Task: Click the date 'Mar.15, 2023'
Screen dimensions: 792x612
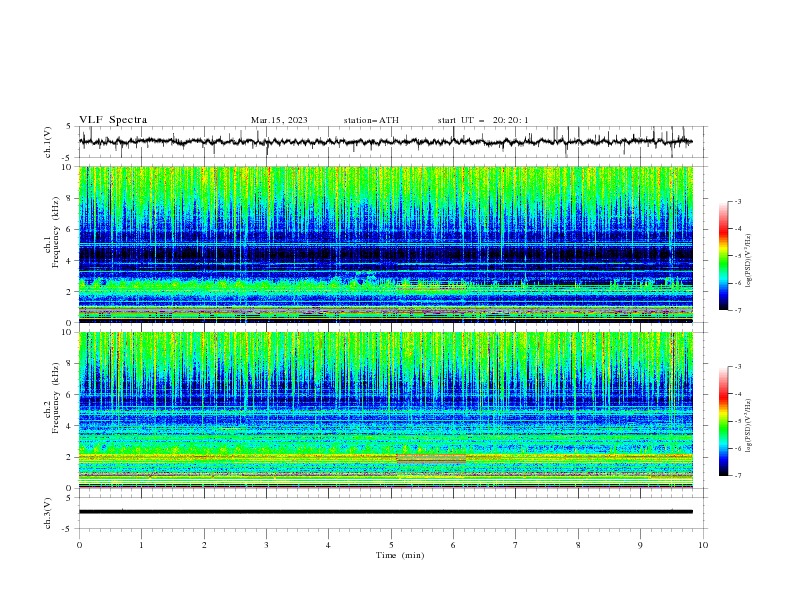Action: tap(279, 120)
